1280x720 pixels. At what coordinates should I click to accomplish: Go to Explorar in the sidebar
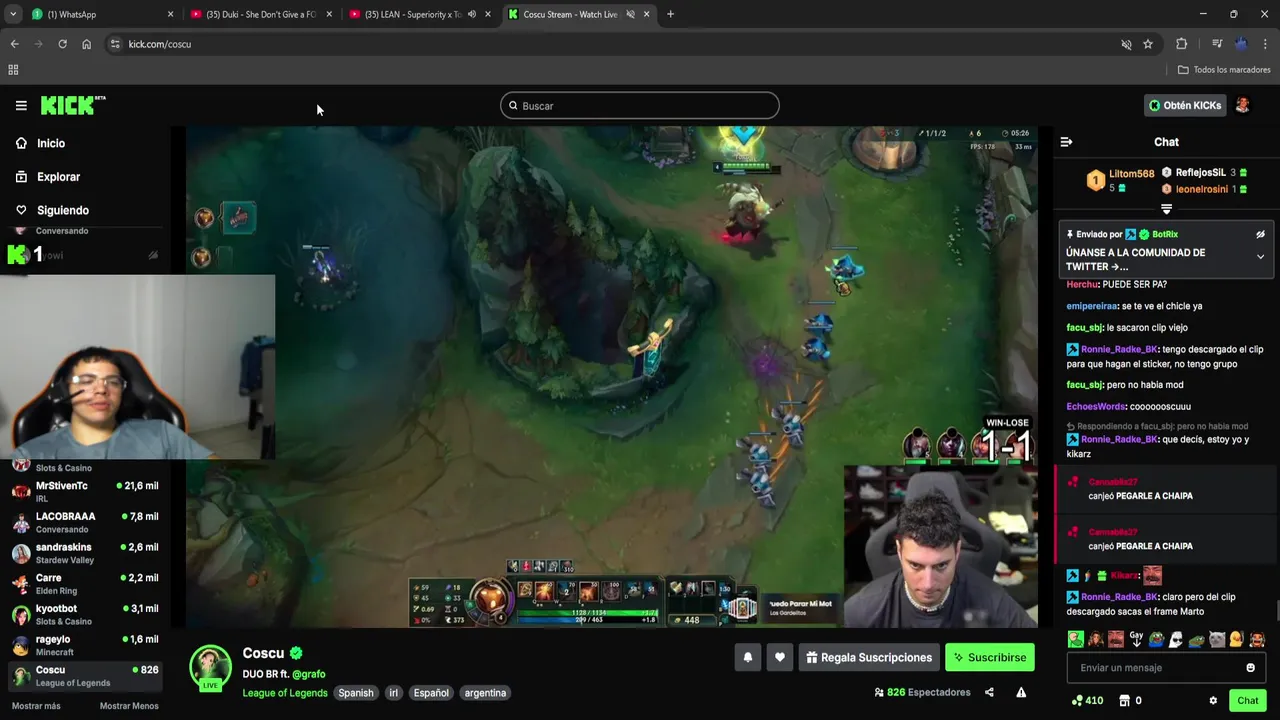coord(58,177)
